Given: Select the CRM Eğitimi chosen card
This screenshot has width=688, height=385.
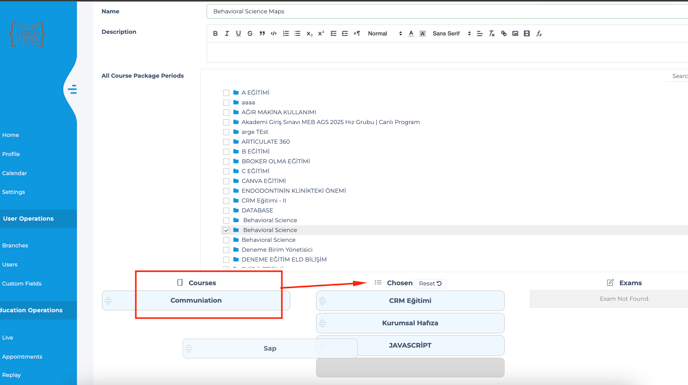Looking at the screenshot, I should click(x=410, y=301).
